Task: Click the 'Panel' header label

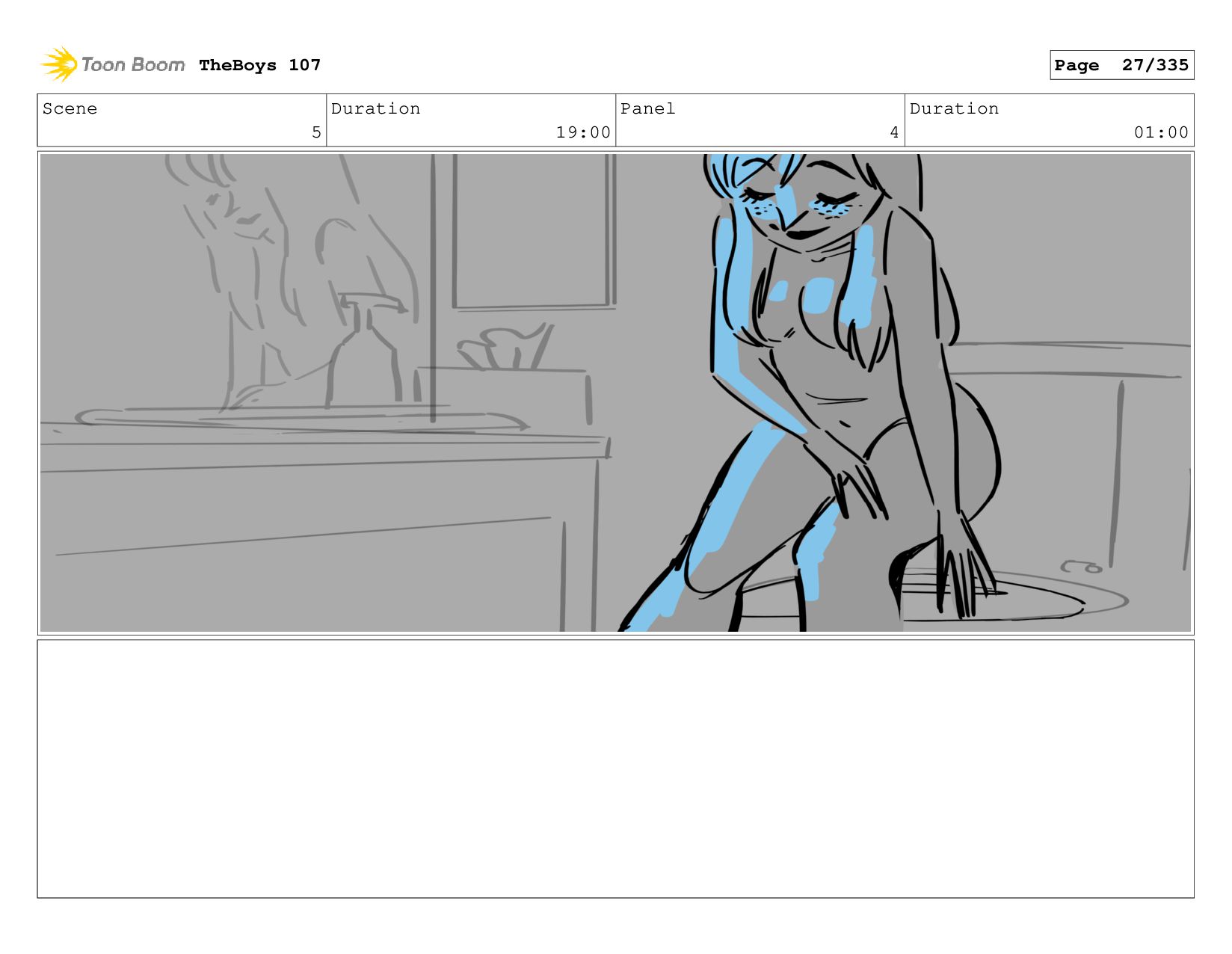Action: [x=647, y=108]
